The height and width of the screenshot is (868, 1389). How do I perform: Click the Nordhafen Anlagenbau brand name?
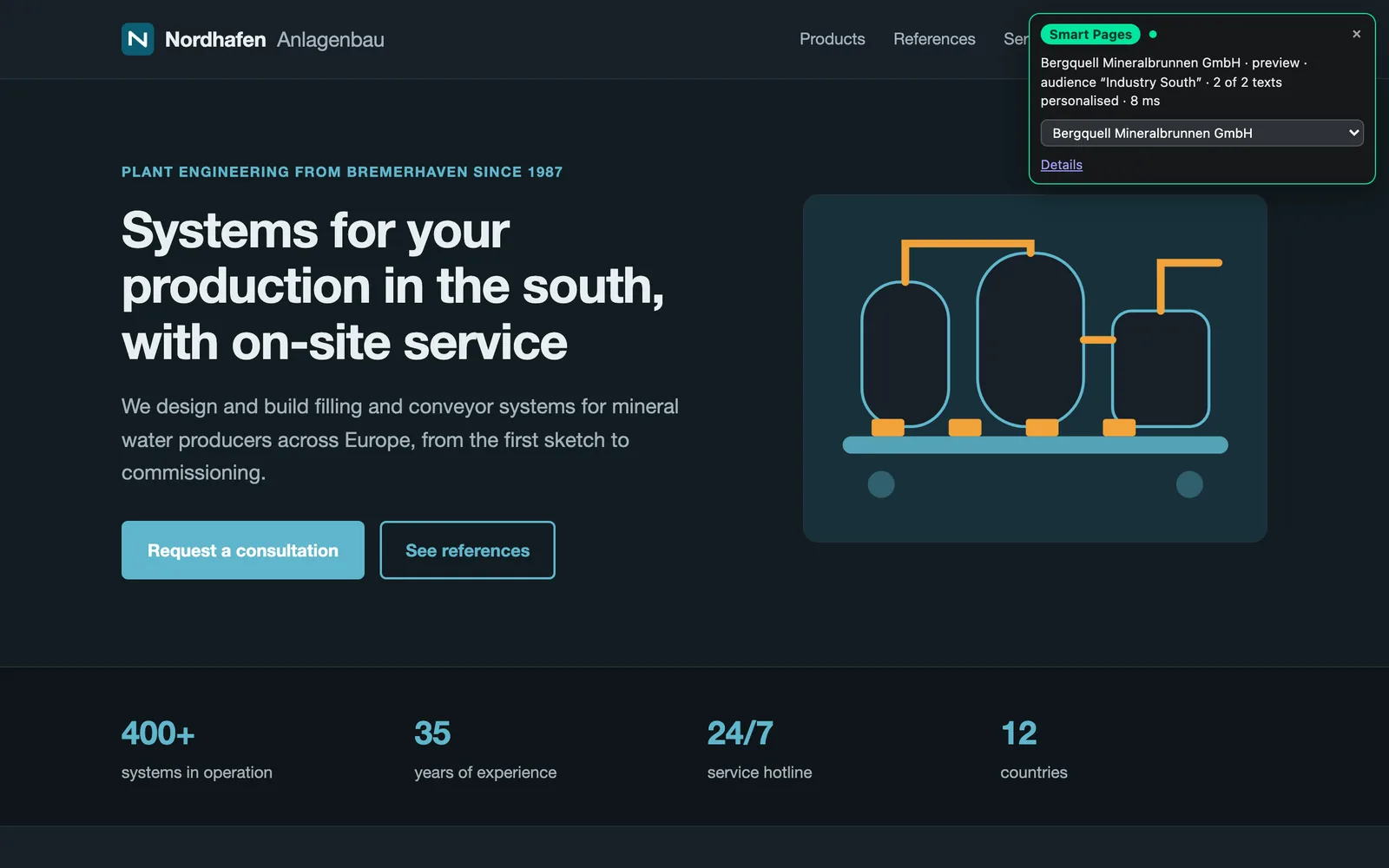[274, 39]
